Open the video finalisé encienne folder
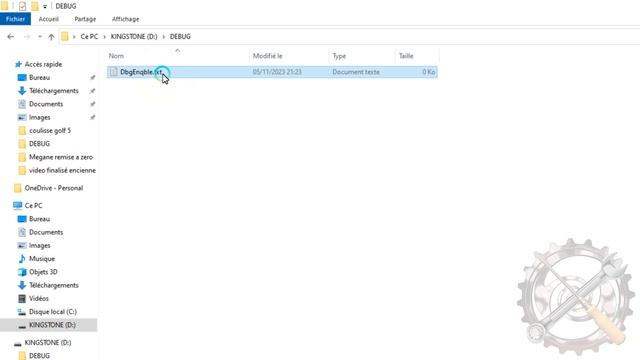This screenshot has height=360, width=640. pyautogui.click(x=62, y=170)
